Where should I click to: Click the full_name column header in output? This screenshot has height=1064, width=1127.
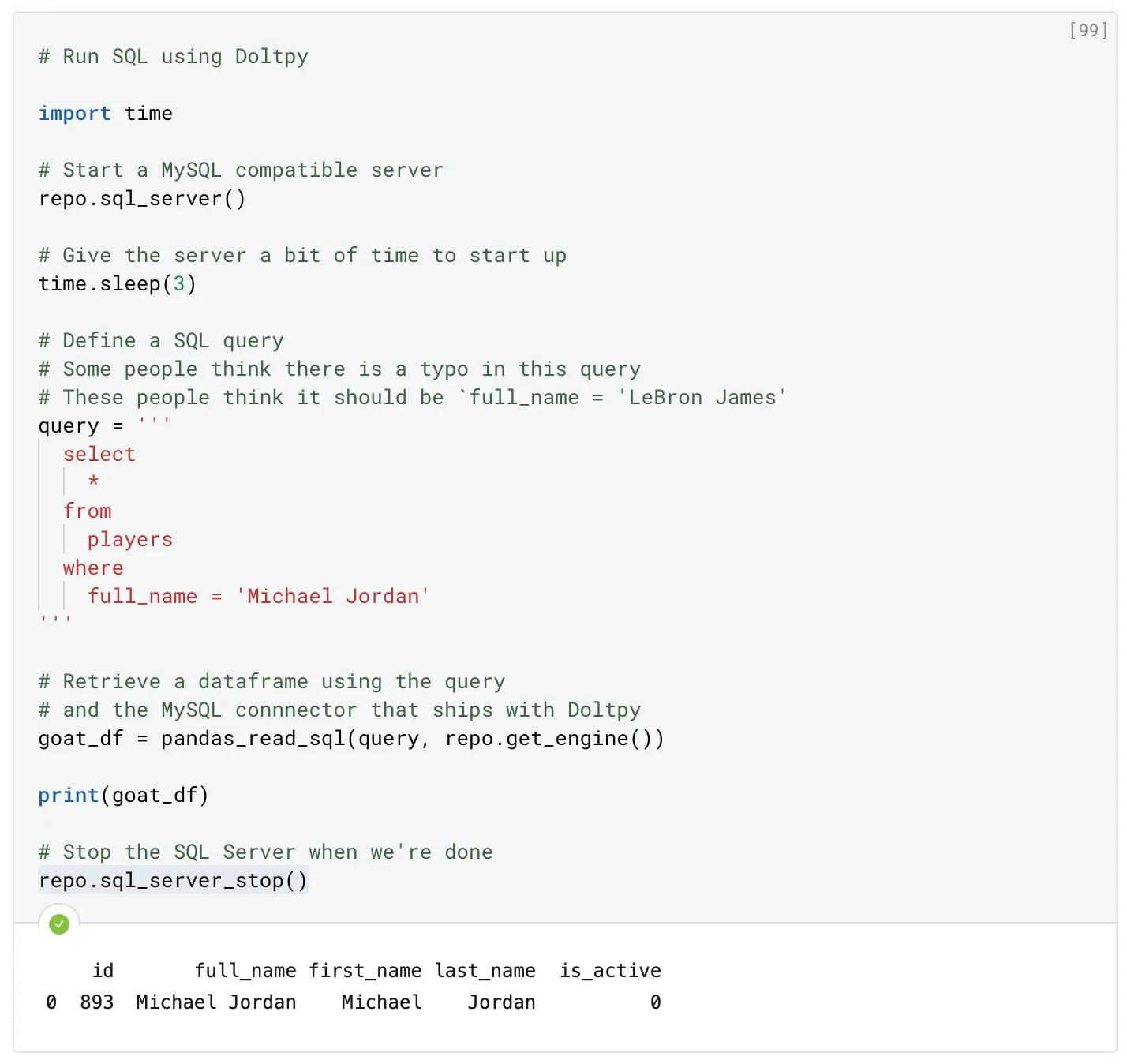(x=245, y=970)
